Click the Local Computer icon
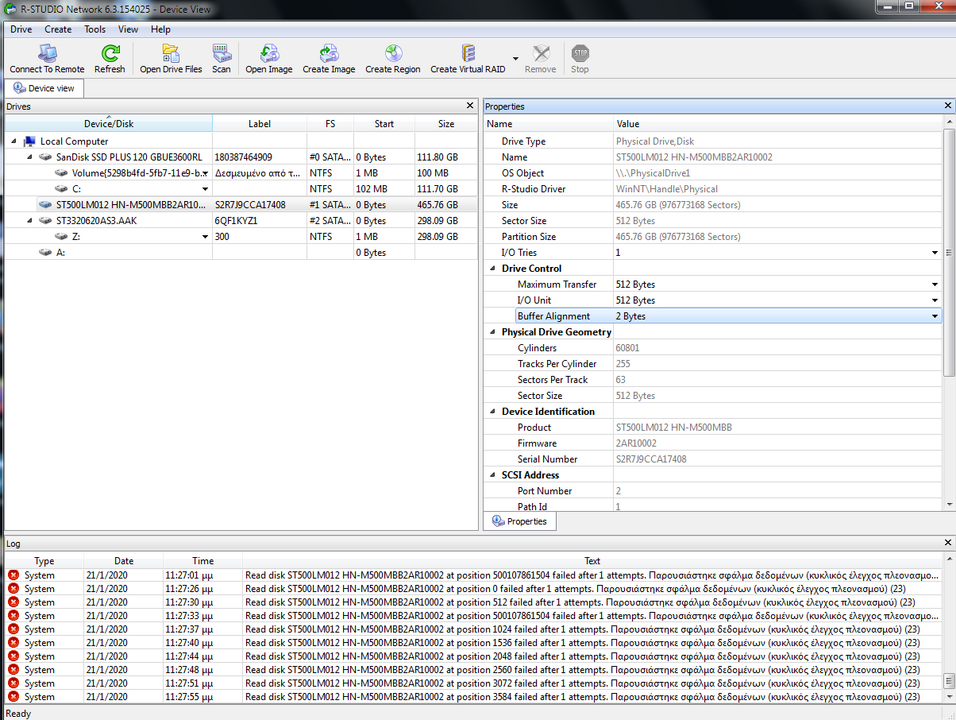 [x=29, y=141]
